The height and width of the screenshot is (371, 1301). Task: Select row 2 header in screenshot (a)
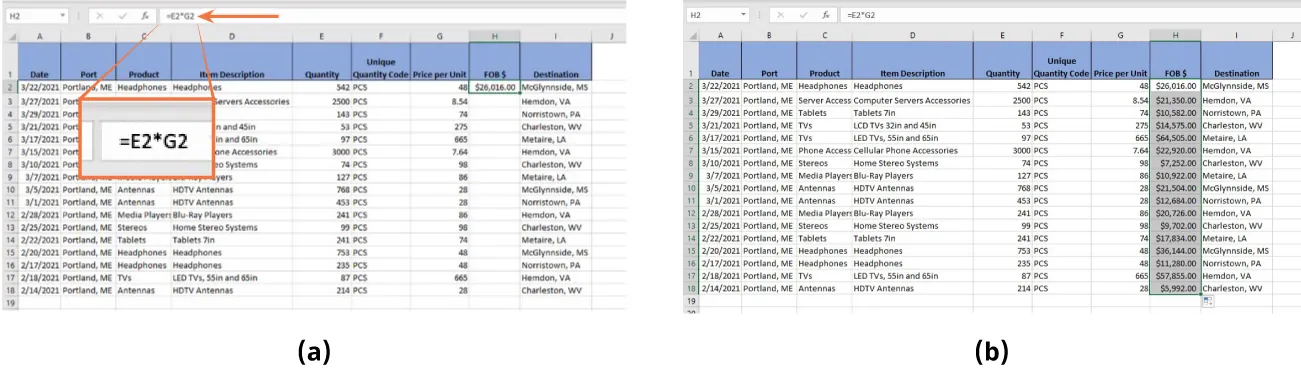[x=9, y=87]
